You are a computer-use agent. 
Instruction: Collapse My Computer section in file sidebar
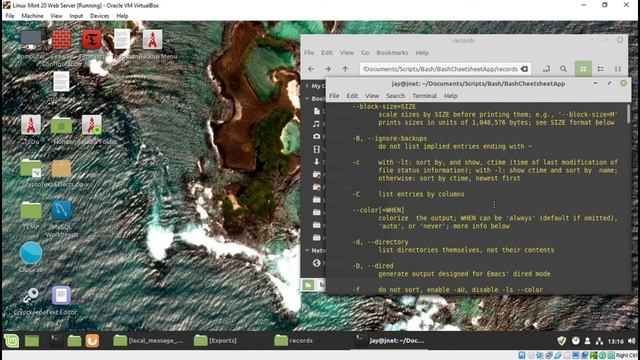[x=307, y=86]
